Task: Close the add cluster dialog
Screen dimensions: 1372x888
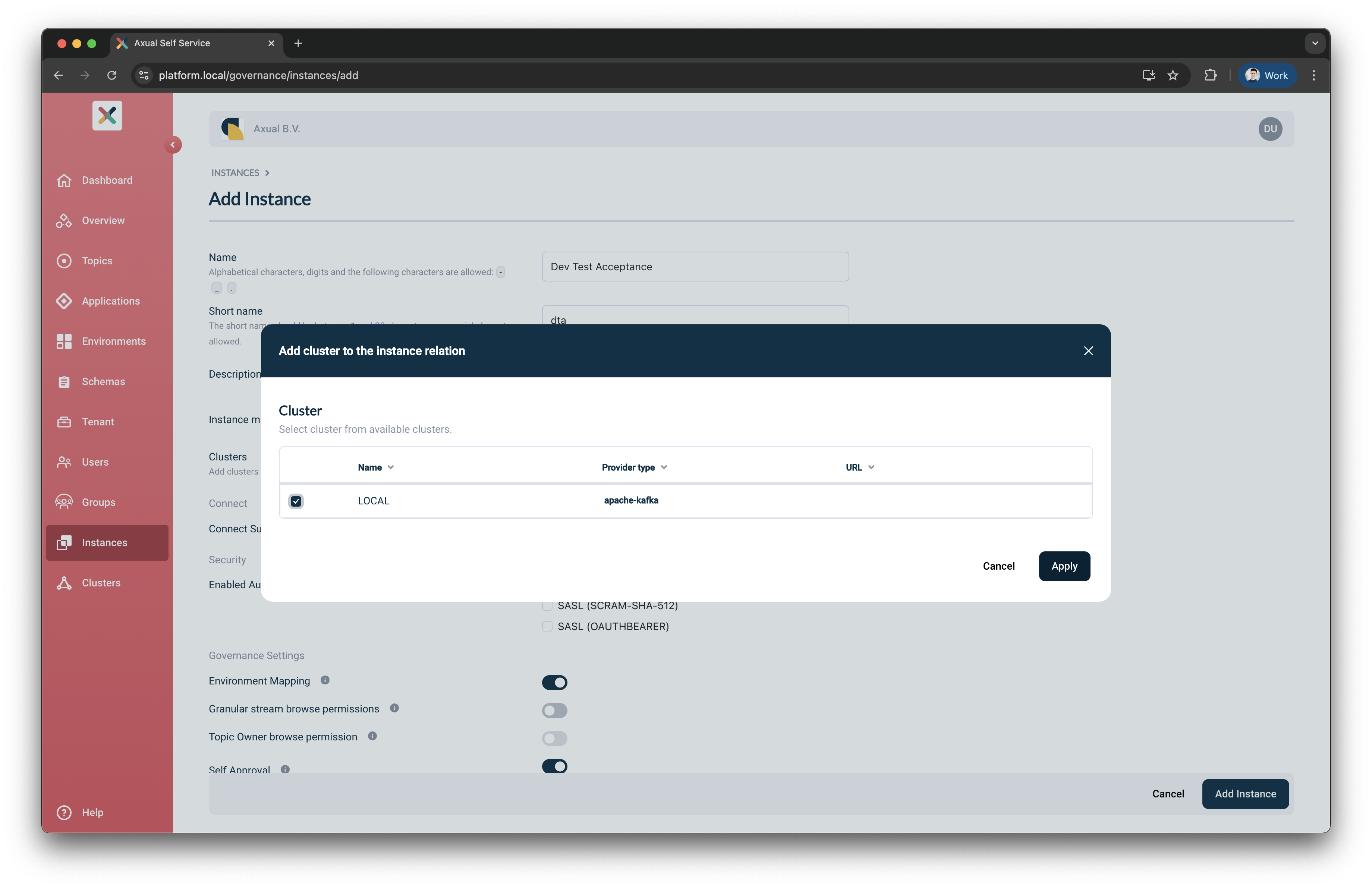Action: coord(1088,351)
